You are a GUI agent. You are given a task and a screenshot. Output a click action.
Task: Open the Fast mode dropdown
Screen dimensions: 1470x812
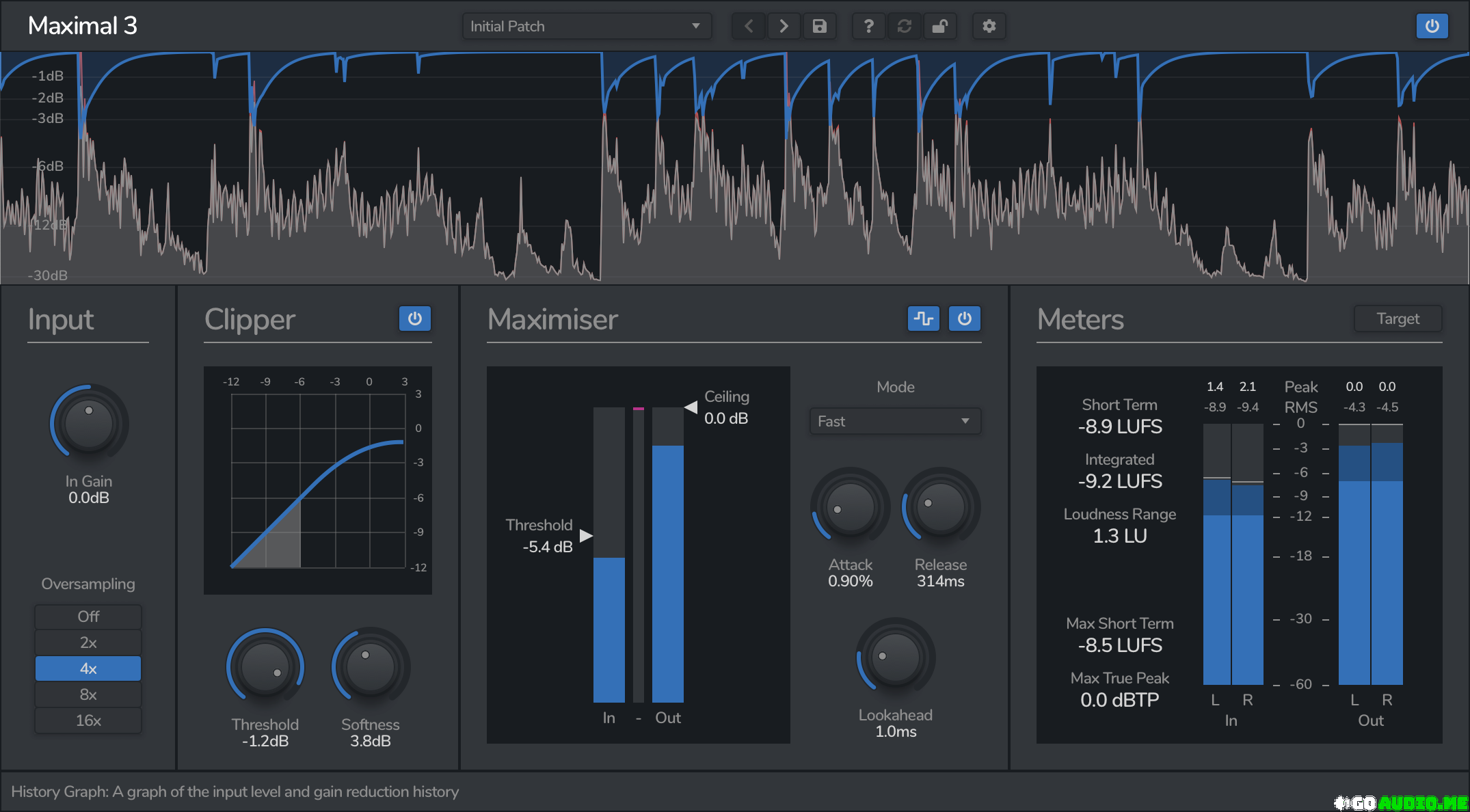click(896, 421)
